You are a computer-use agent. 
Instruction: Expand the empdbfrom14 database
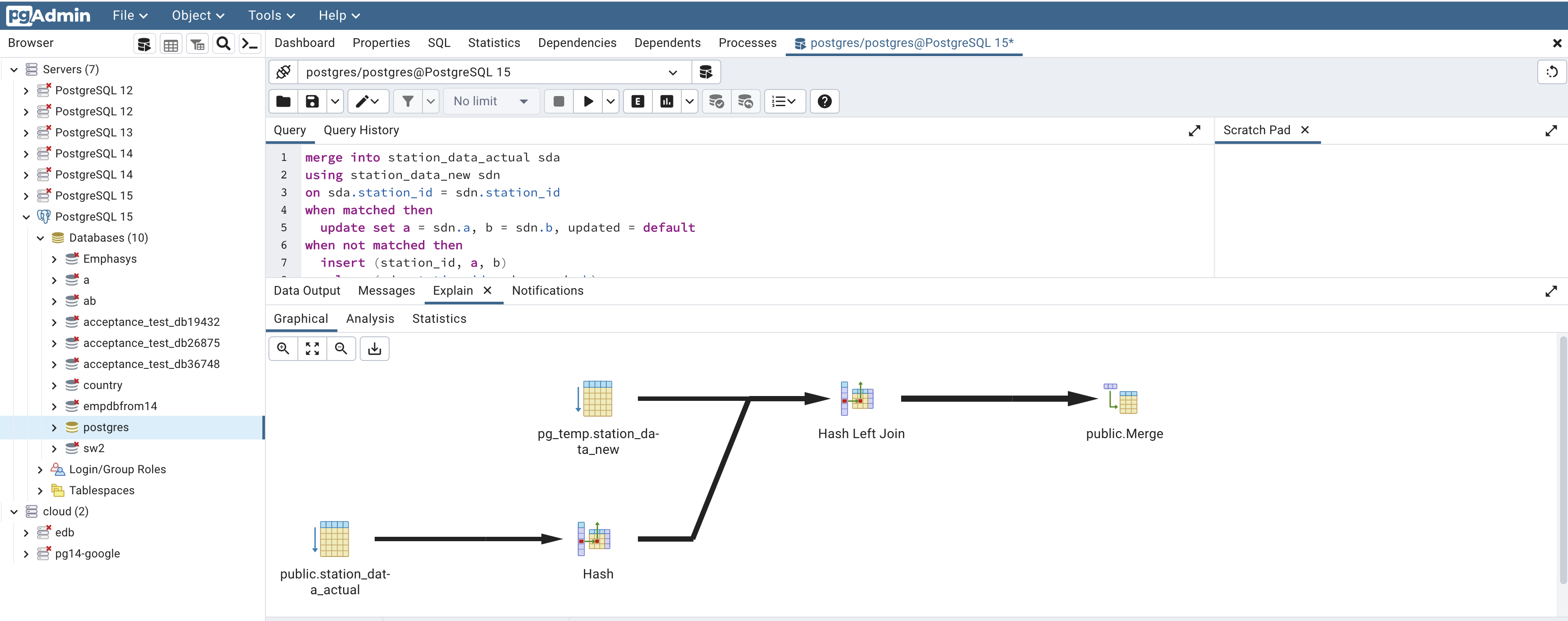click(x=54, y=406)
